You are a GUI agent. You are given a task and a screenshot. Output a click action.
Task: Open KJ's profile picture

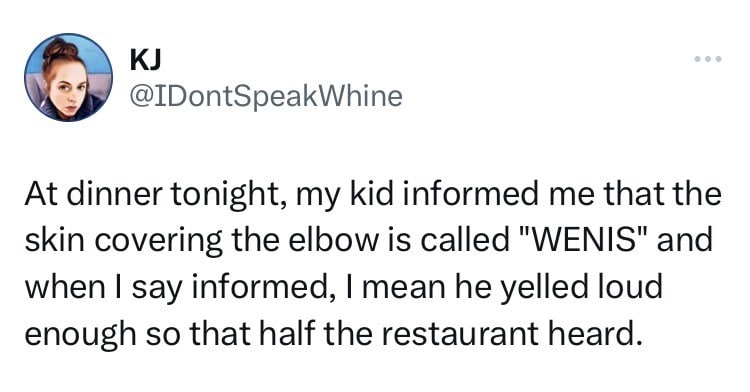coord(68,77)
